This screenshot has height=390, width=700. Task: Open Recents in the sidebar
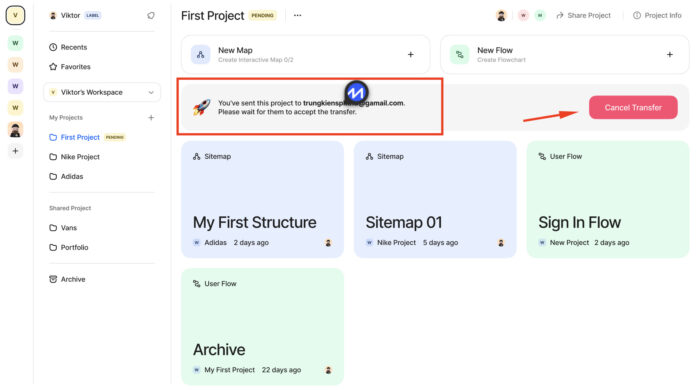(68, 47)
